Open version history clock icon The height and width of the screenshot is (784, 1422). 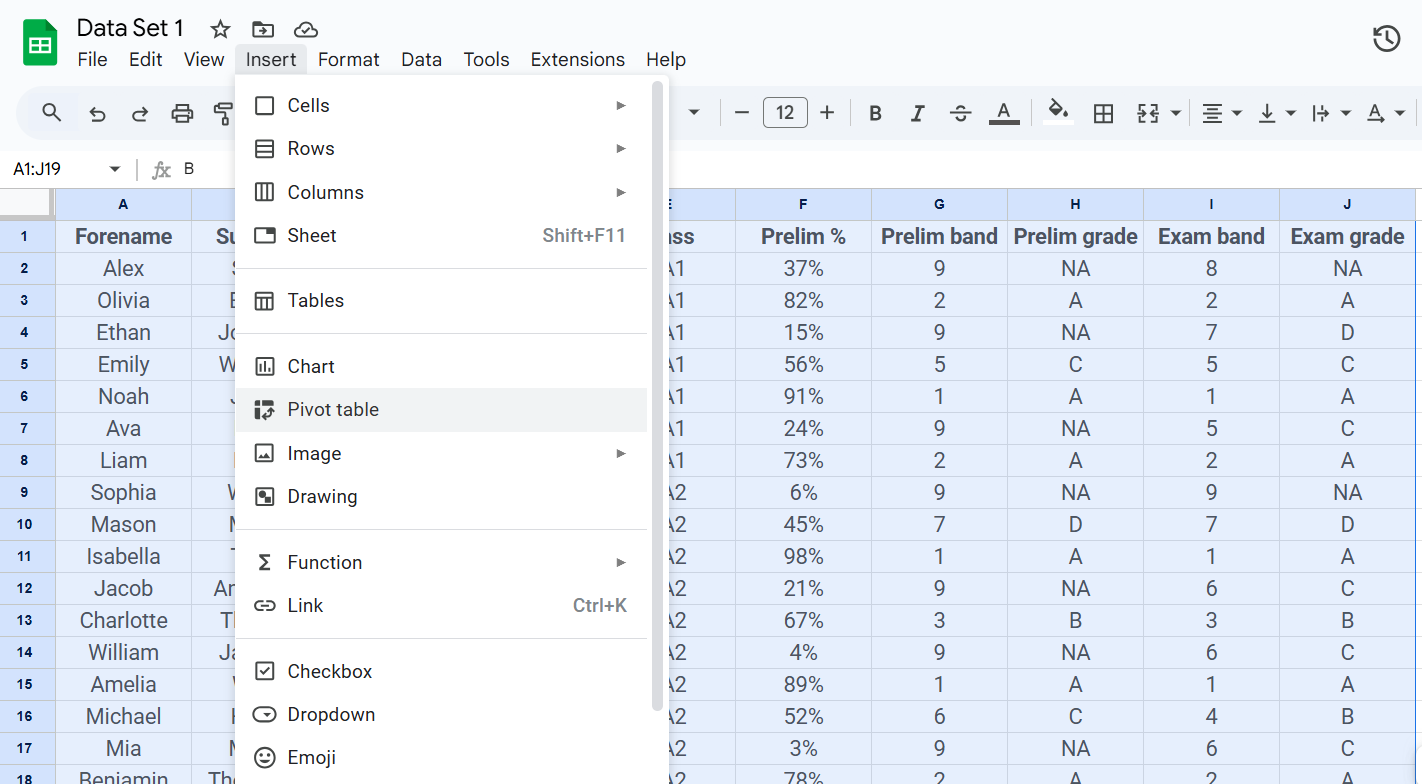pyautogui.click(x=1386, y=39)
